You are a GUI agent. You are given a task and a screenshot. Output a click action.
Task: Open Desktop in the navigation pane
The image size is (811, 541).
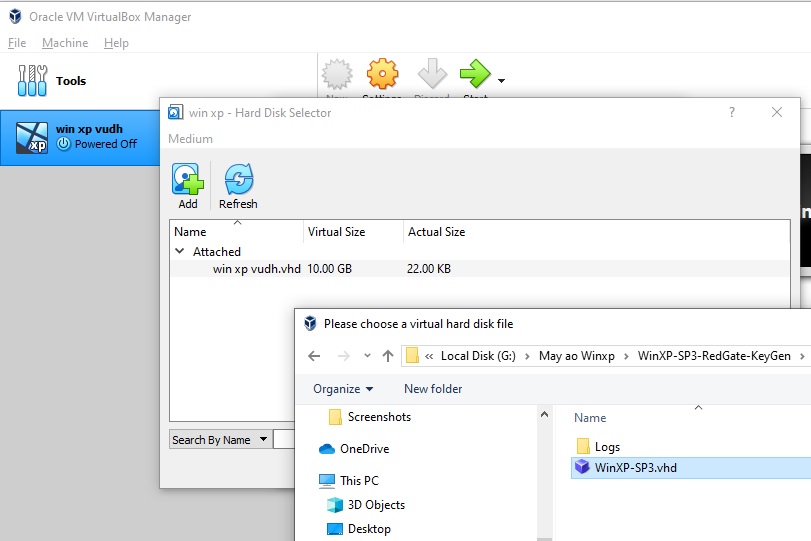point(369,529)
